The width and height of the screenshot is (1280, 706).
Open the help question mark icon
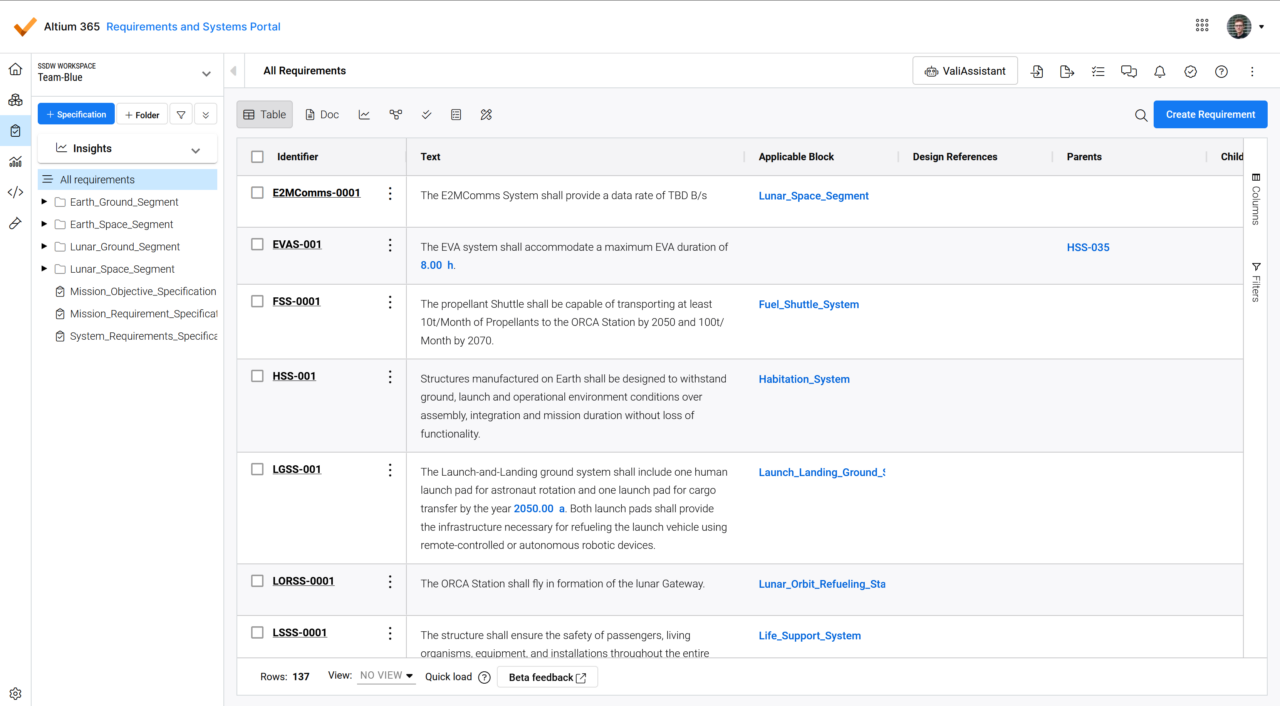click(x=1221, y=71)
